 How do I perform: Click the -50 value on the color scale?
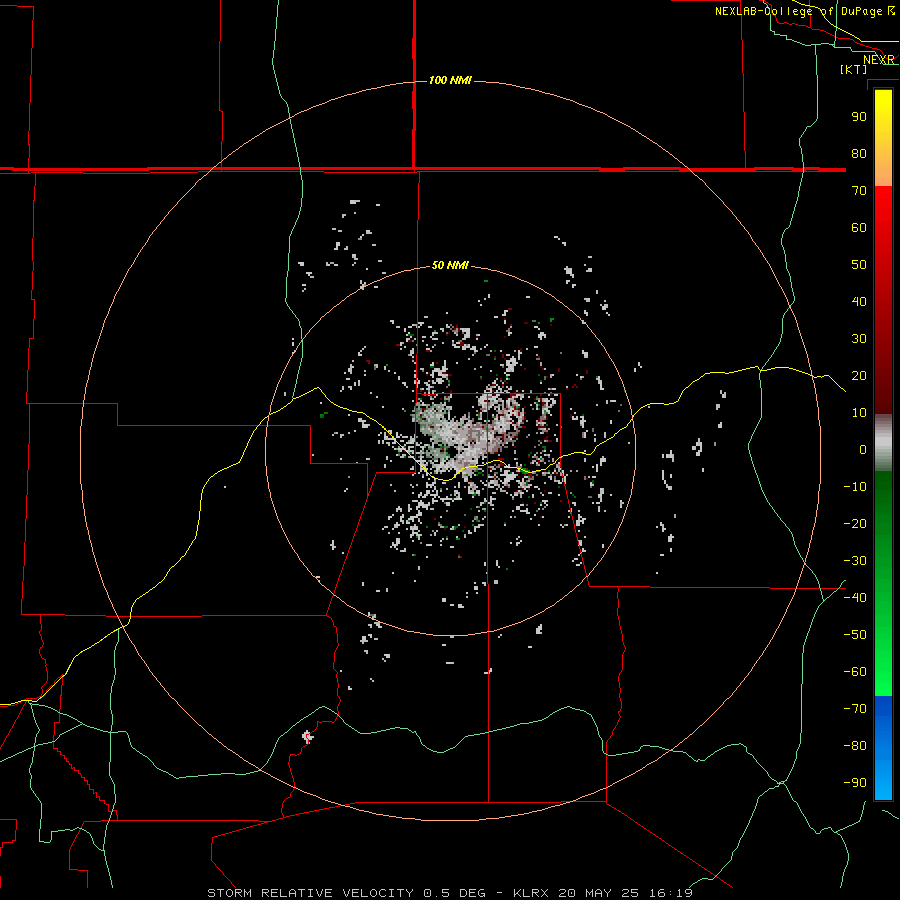(855, 635)
